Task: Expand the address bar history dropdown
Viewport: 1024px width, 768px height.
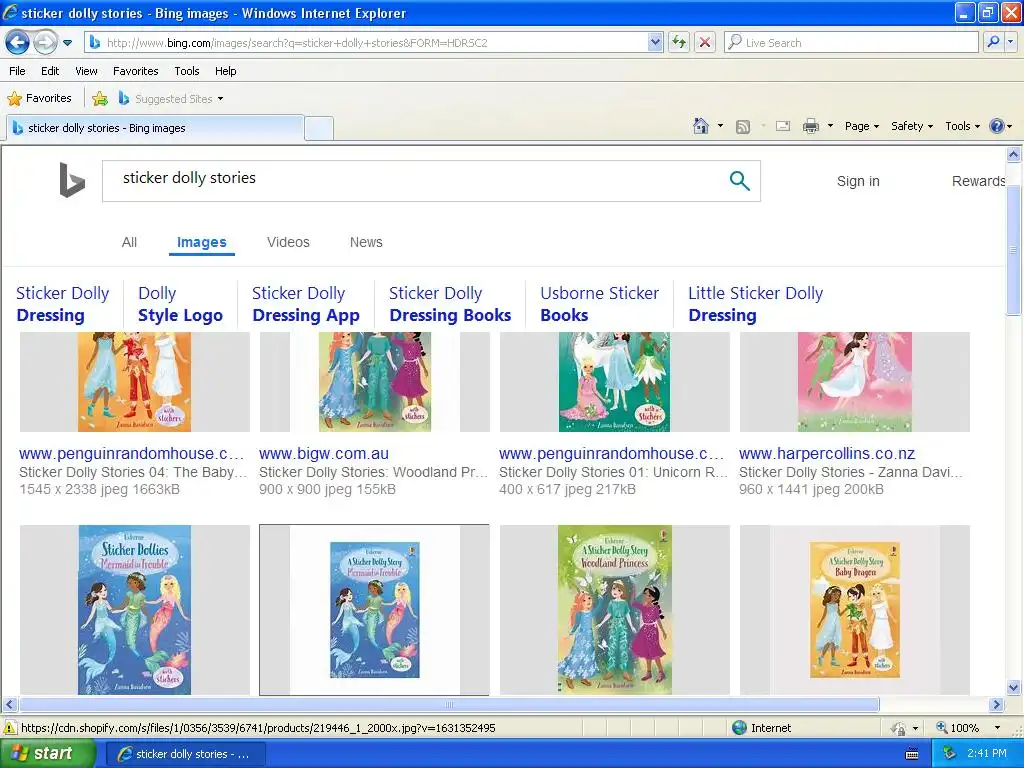Action: click(x=655, y=43)
